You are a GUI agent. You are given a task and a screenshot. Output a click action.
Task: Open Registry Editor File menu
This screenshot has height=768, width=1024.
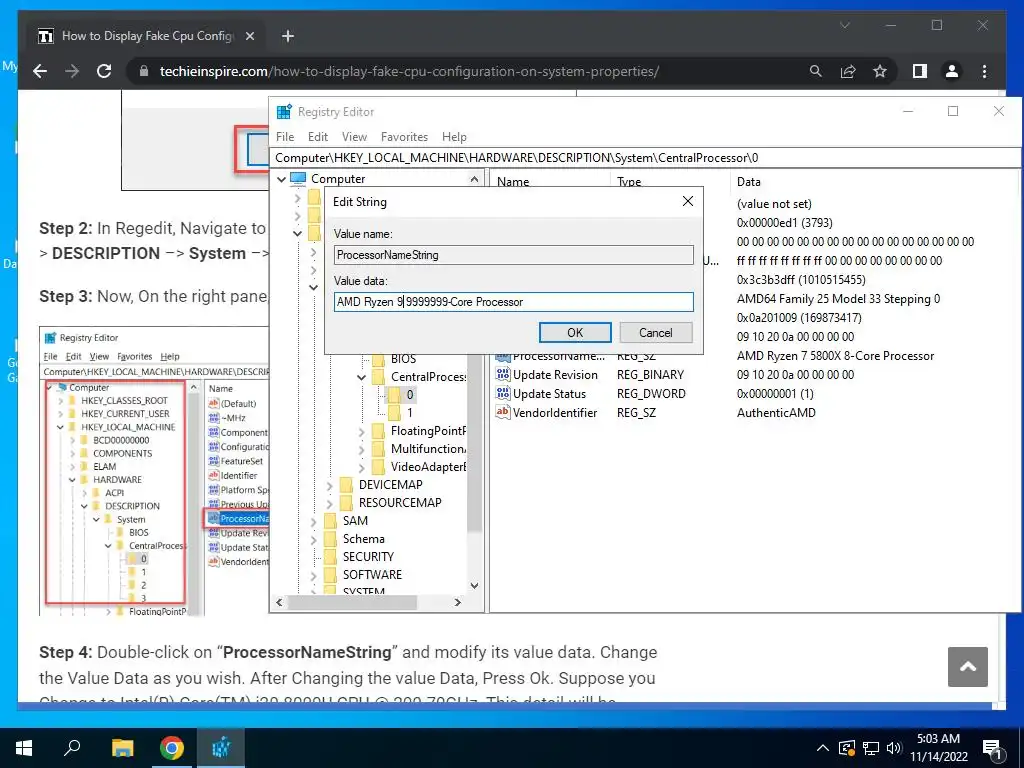coord(285,136)
